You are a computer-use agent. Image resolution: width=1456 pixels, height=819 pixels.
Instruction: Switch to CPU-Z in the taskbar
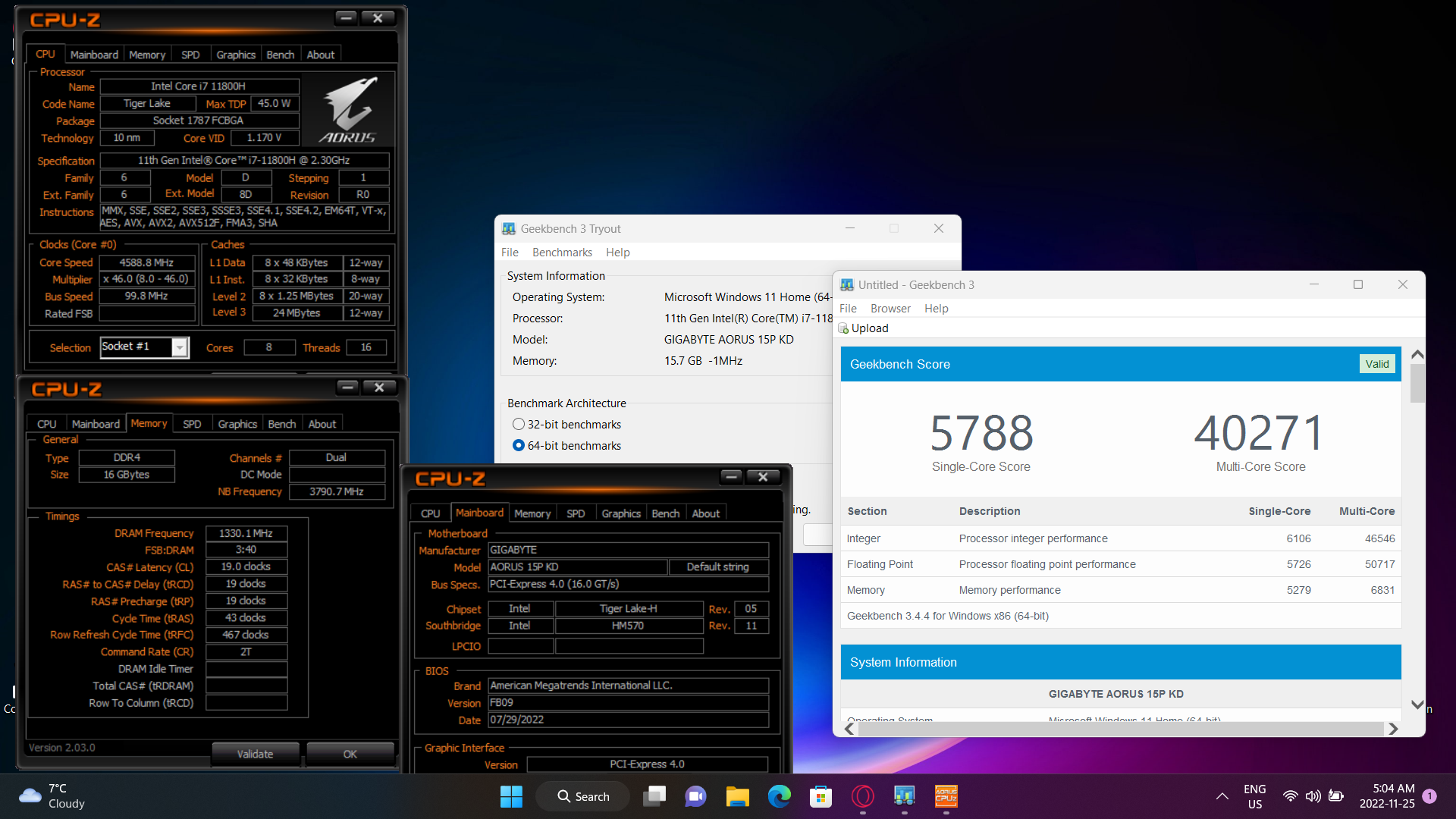(946, 796)
